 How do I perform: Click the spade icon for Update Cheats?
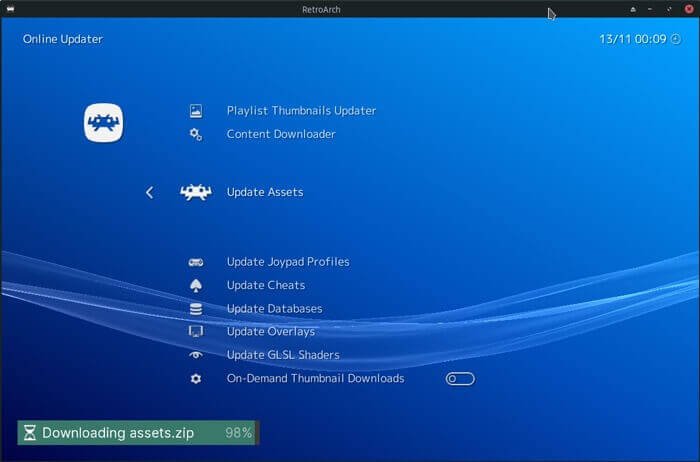(x=196, y=286)
